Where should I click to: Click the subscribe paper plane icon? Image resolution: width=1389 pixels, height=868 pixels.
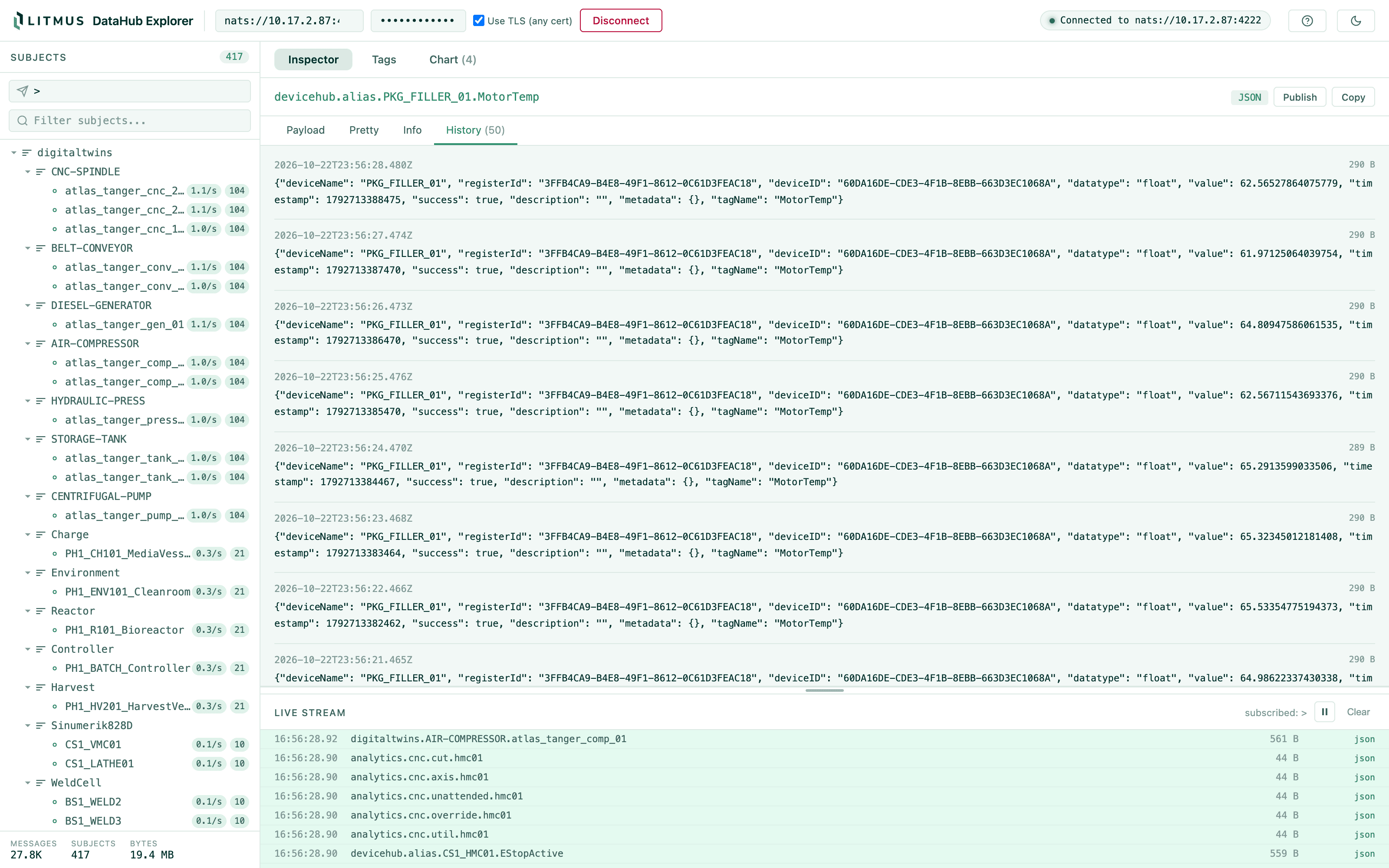(23, 91)
